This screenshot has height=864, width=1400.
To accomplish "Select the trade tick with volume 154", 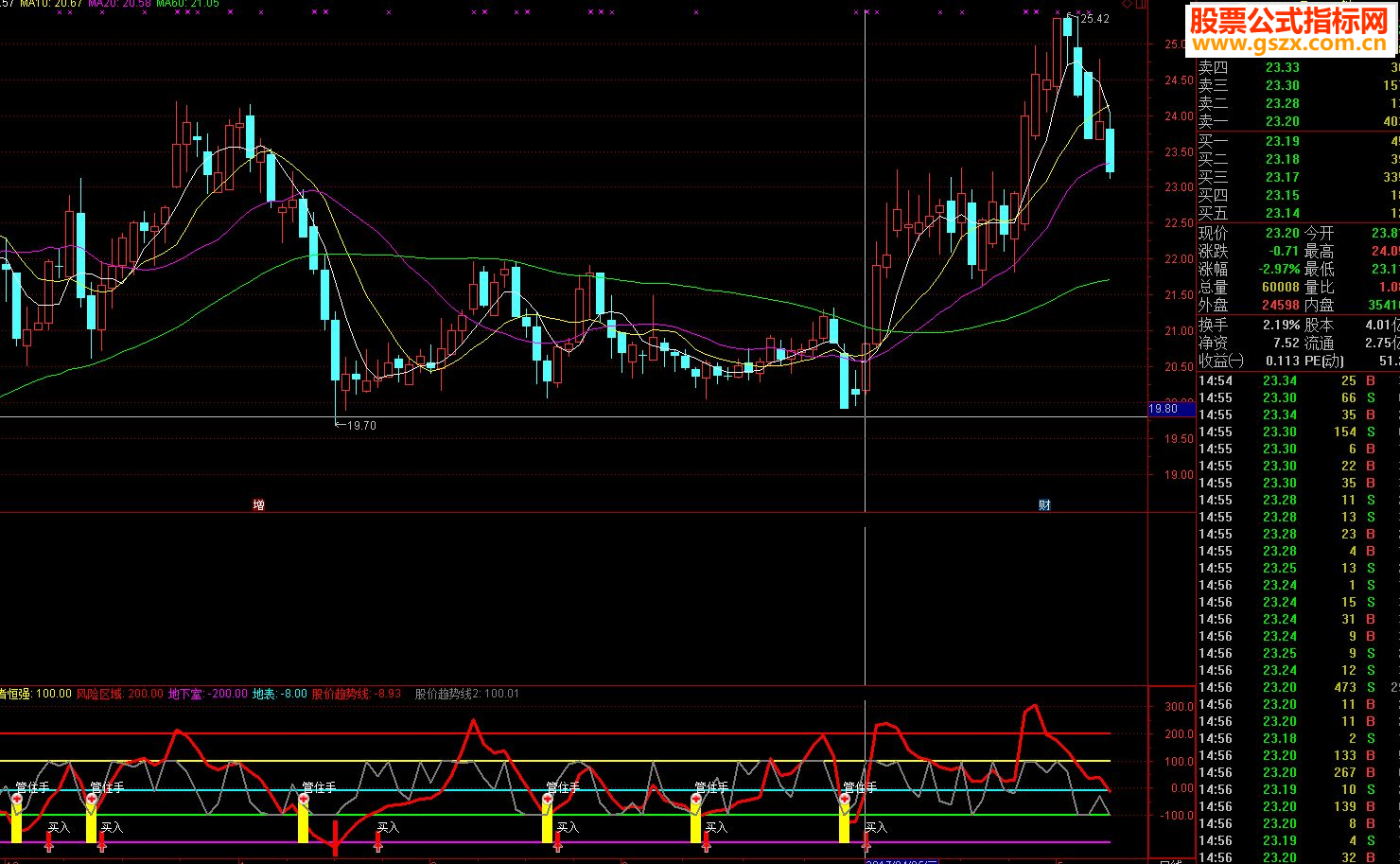I will [1298, 432].
